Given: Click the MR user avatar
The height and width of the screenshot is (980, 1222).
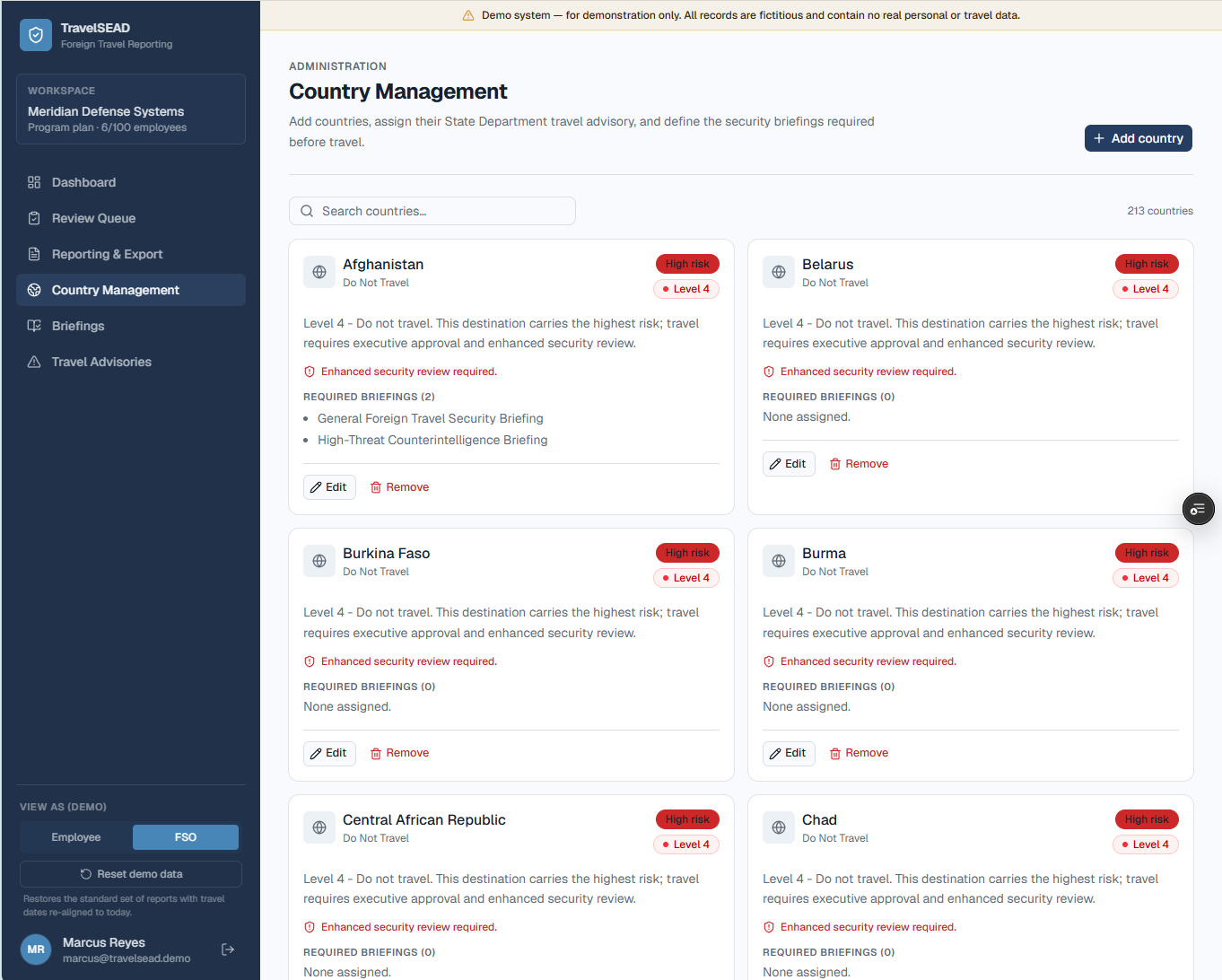Looking at the screenshot, I should click(36, 949).
